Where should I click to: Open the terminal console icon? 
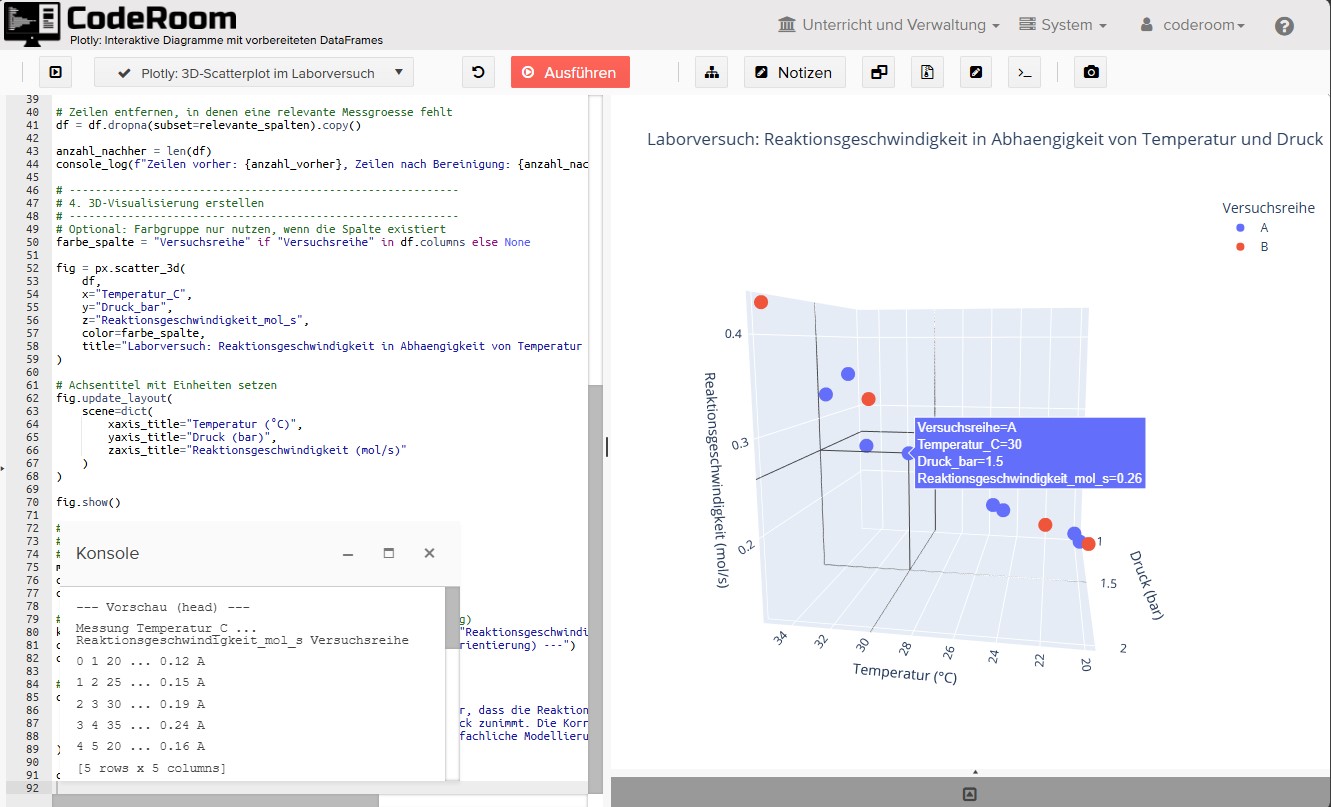click(1024, 73)
